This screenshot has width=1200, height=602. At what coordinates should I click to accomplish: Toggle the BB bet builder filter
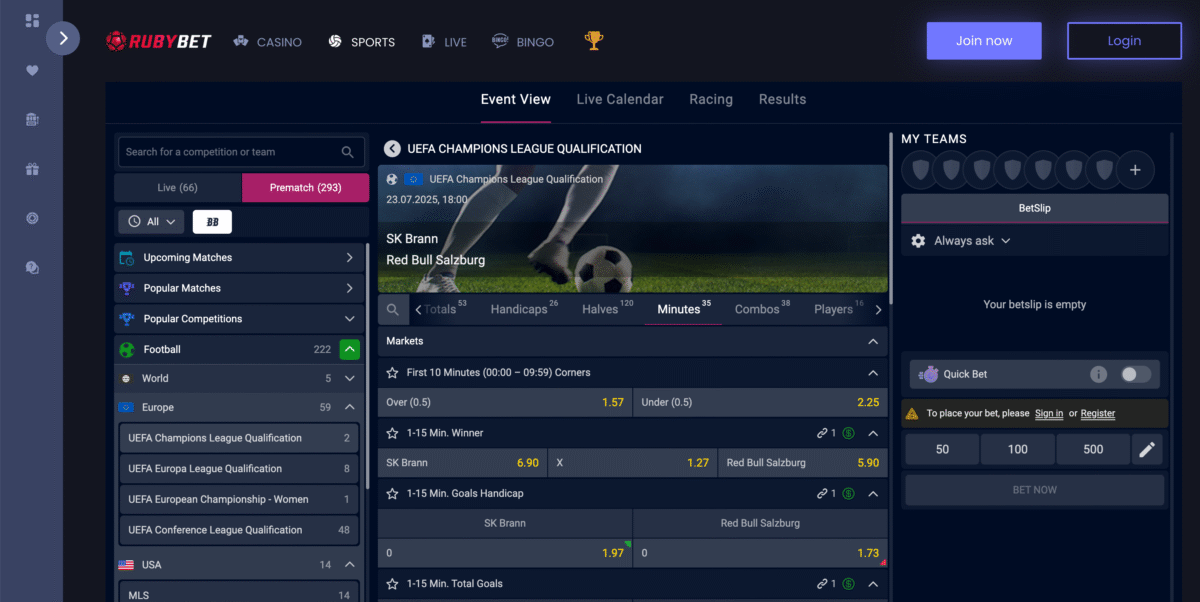[212, 222]
